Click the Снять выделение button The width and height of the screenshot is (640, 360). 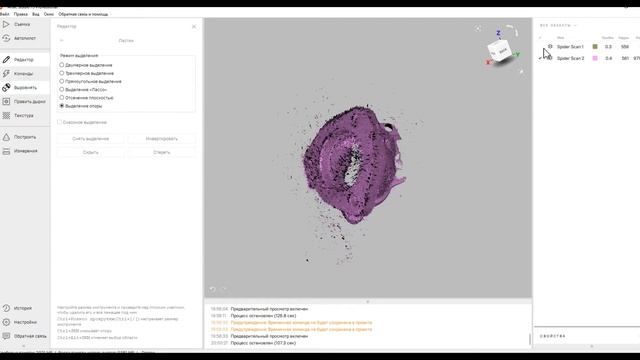coord(91,139)
